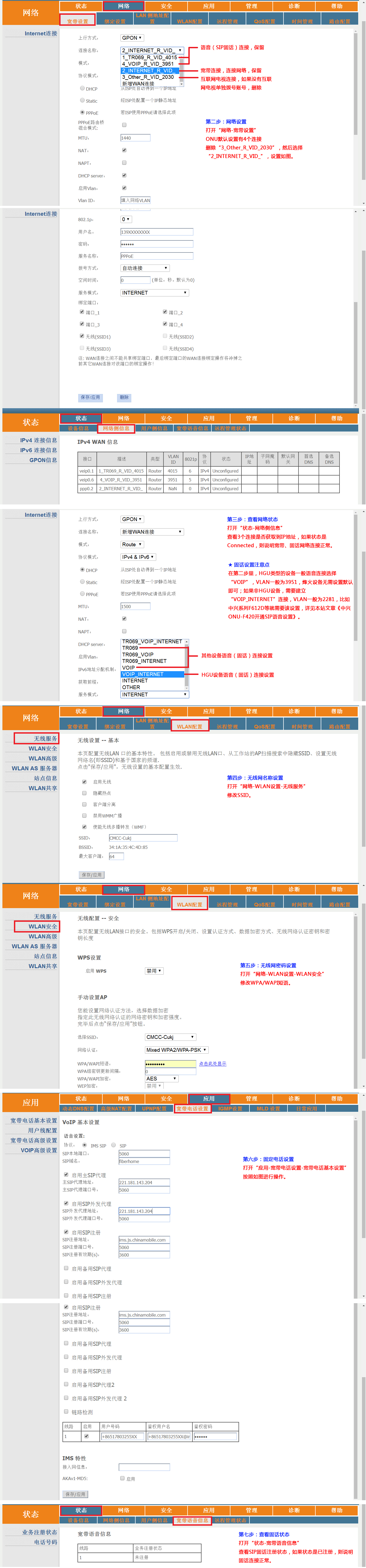The height and width of the screenshot is (1568, 366).
Task: Toggle the 链路检测 checkbox
Action: point(66,1411)
